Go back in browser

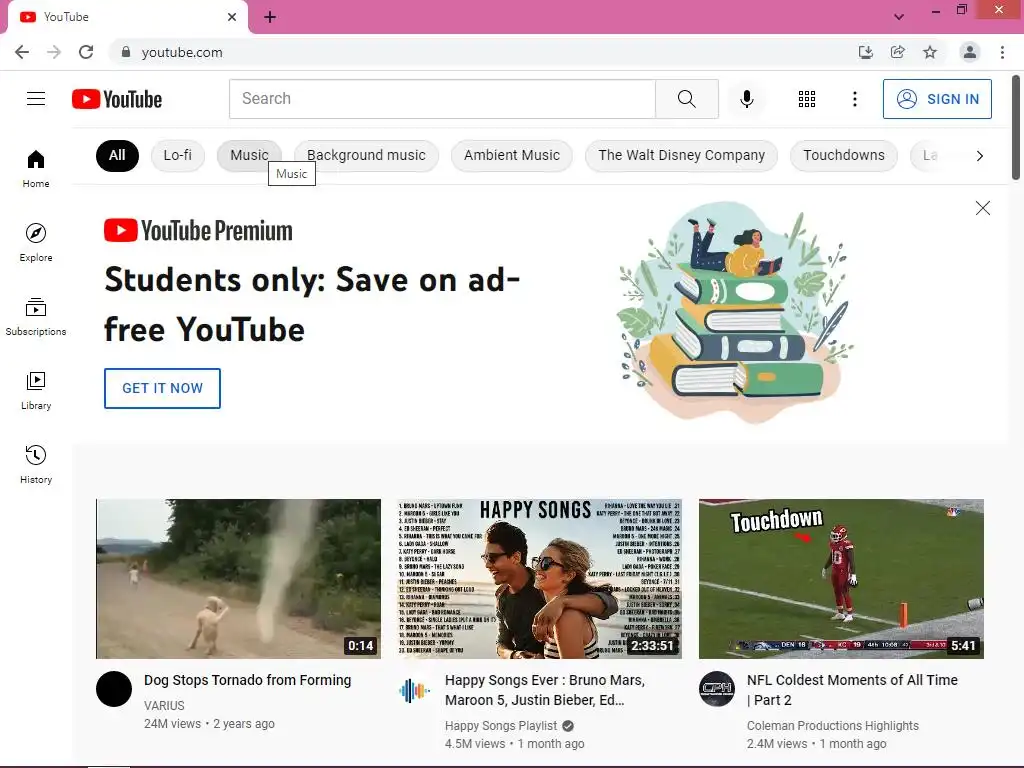[22, 52]
